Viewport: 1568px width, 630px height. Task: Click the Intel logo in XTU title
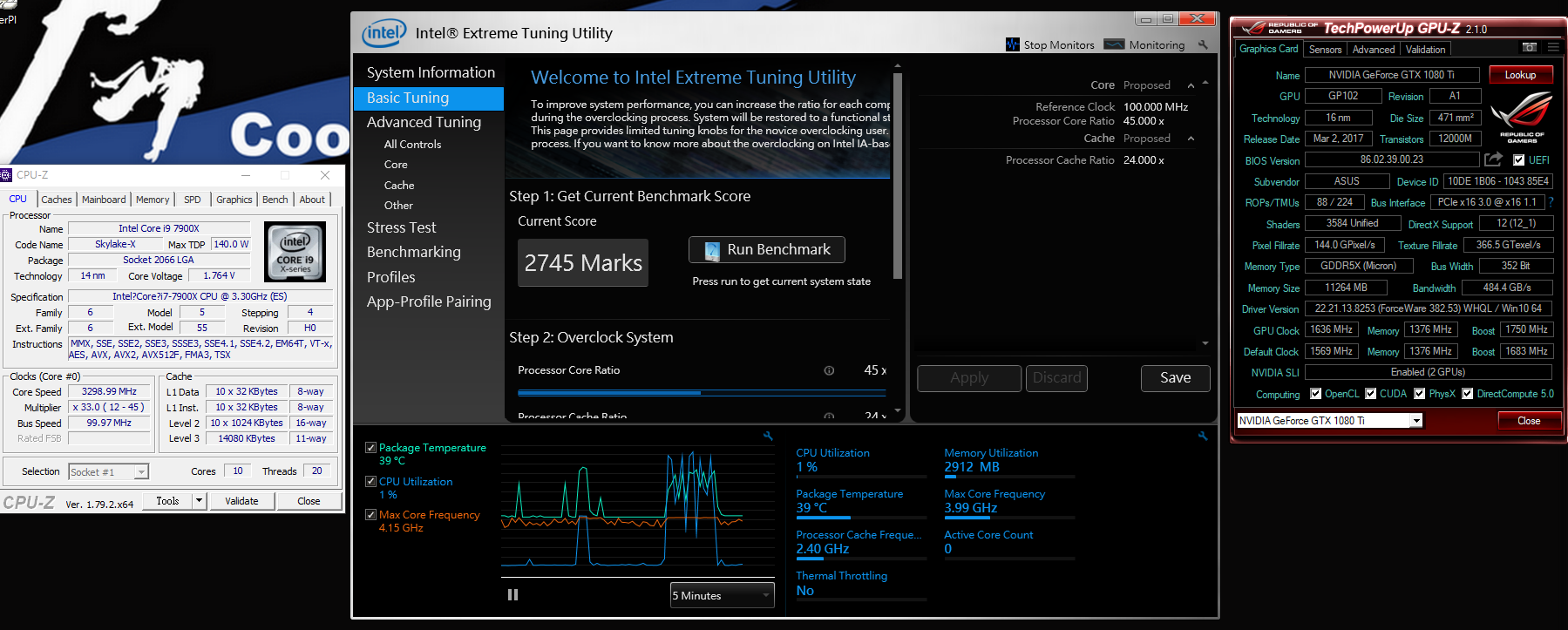click(x=384, y=33)
